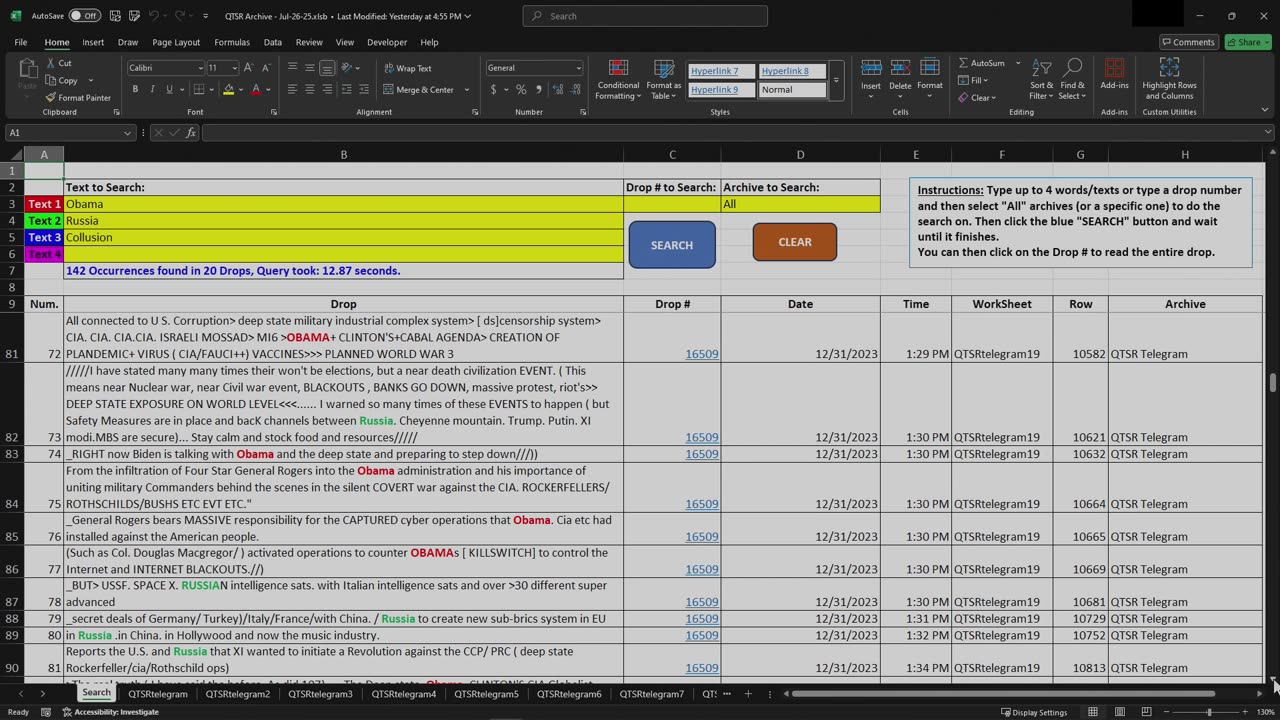Toggle Wrap Text for cells
1280x720 pixels.
pos(408,68)
